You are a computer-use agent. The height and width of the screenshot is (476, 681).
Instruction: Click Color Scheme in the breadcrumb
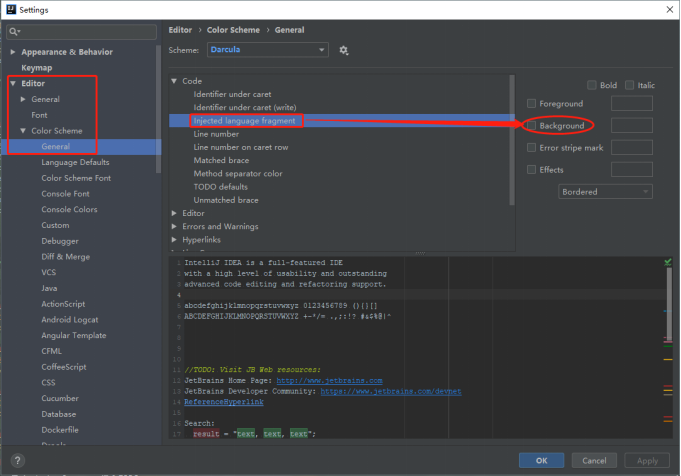[x=233, y=30]
